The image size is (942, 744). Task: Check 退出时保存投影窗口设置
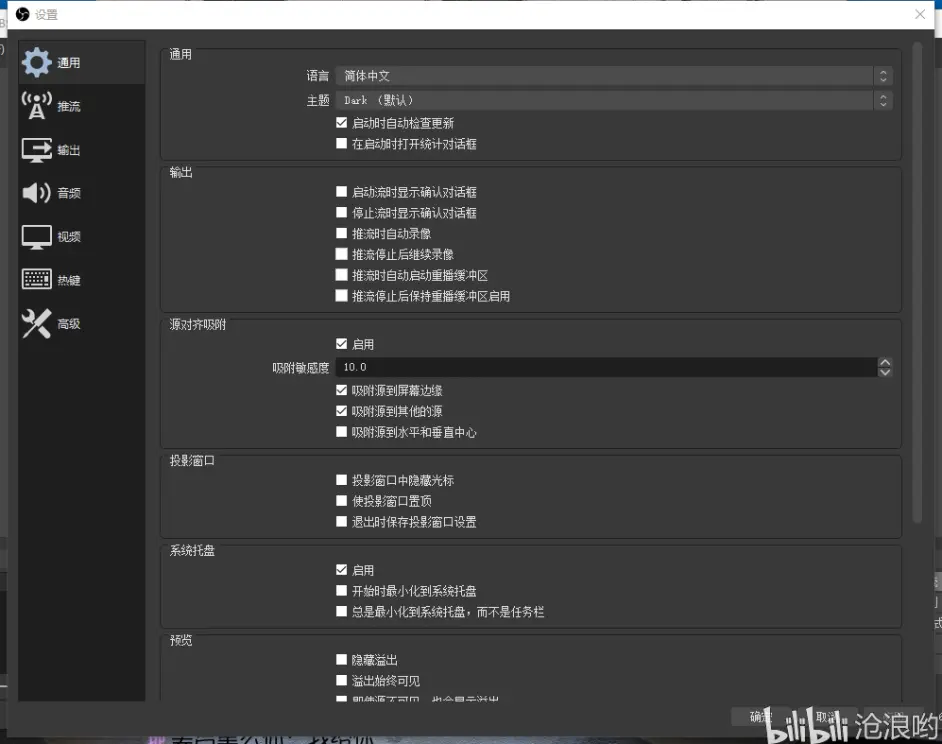coord(341,521)
